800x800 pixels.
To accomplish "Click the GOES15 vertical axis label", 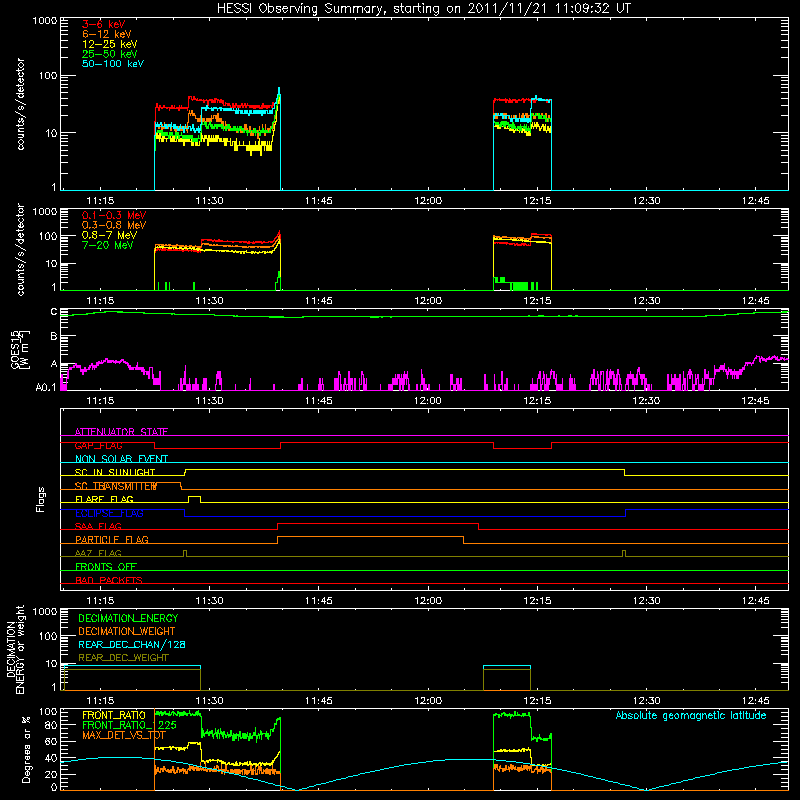I will (x=20, y=349).
